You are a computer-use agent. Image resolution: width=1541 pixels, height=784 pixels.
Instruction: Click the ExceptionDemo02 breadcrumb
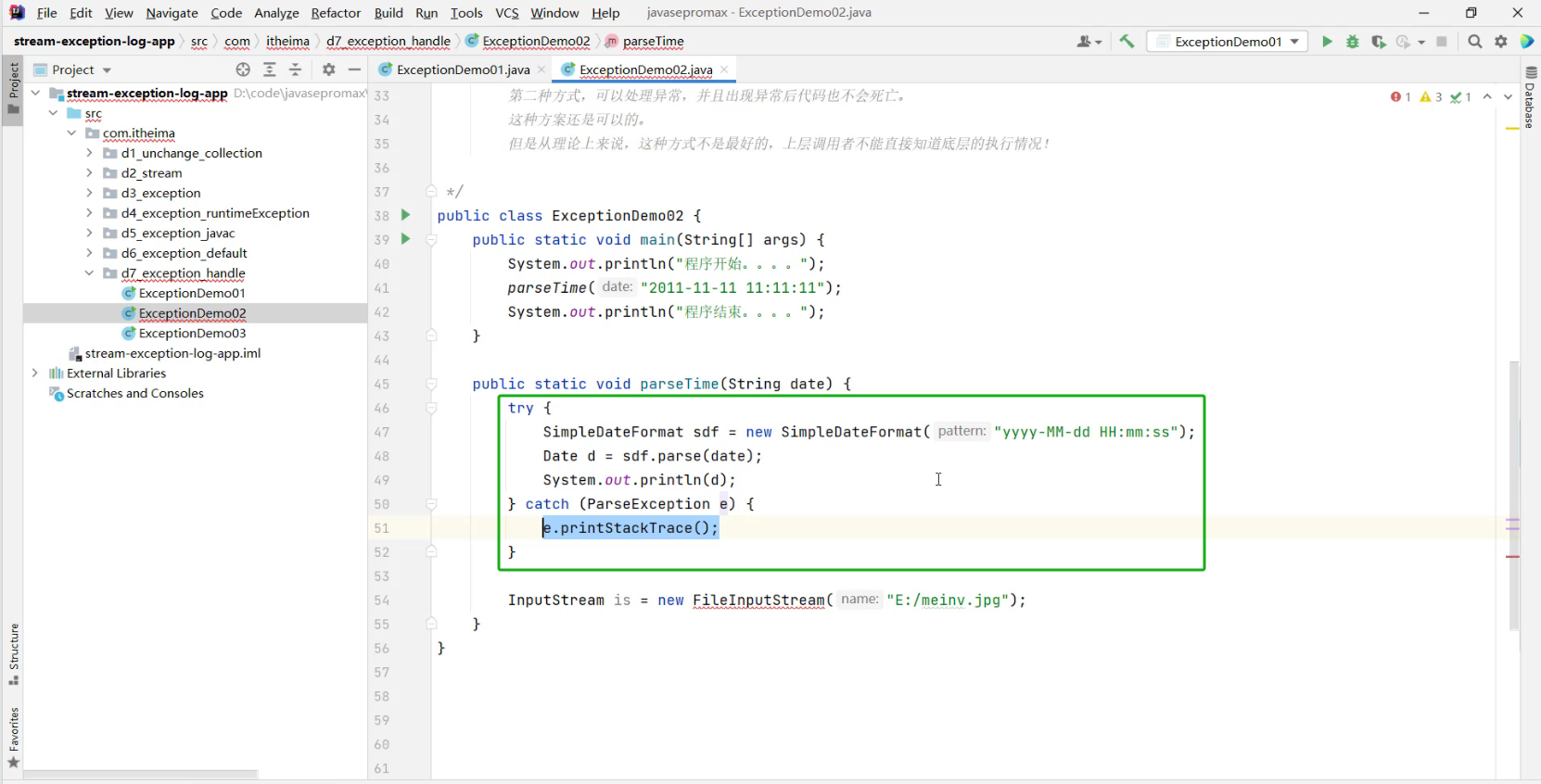(536, 42)
